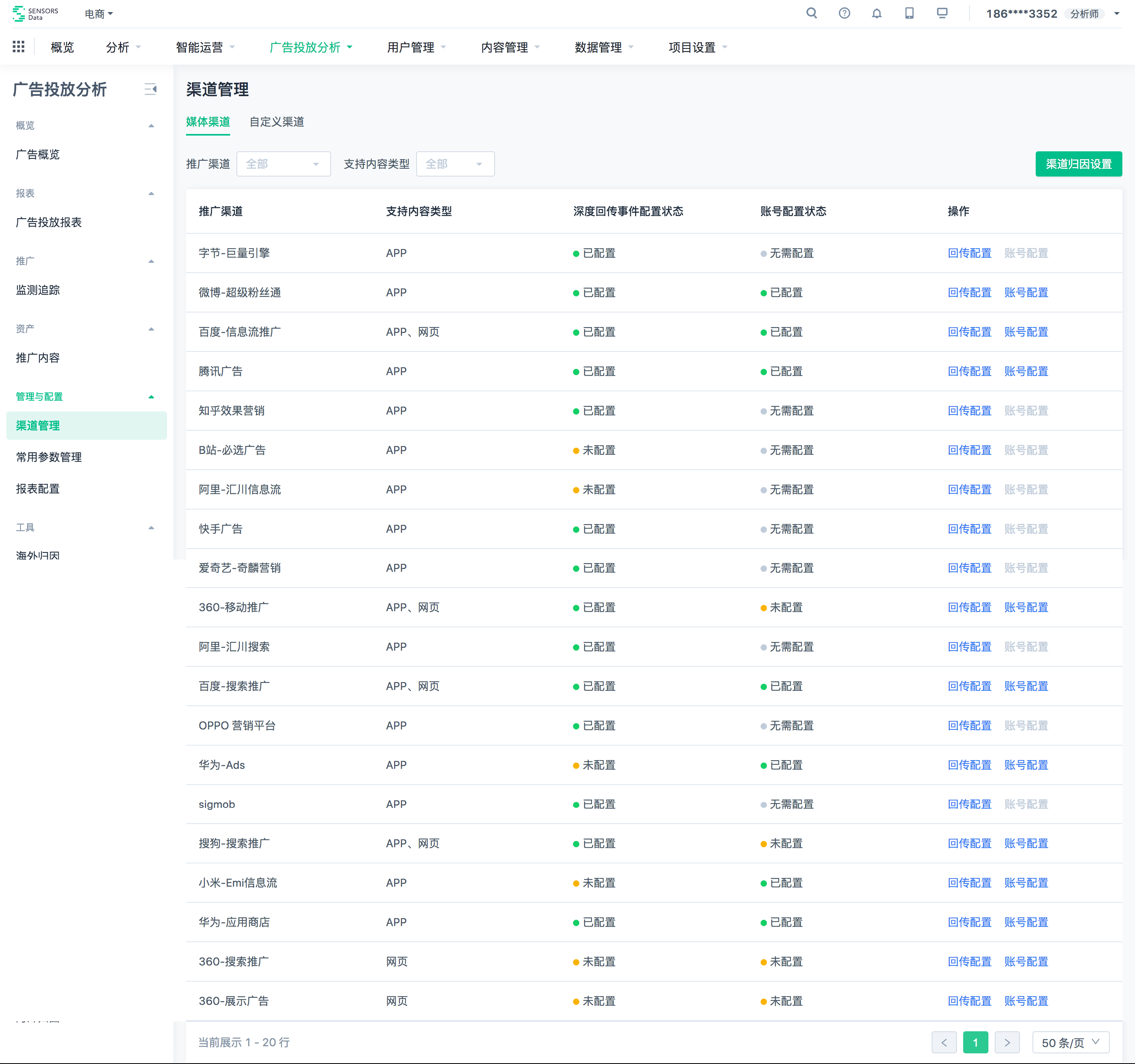Image resolution: width=1135 pixels, height=1064 pixels.
Task: Open the 广告投放分析 navigation menu
Action: pyautogui.click(x=311, y=47)
